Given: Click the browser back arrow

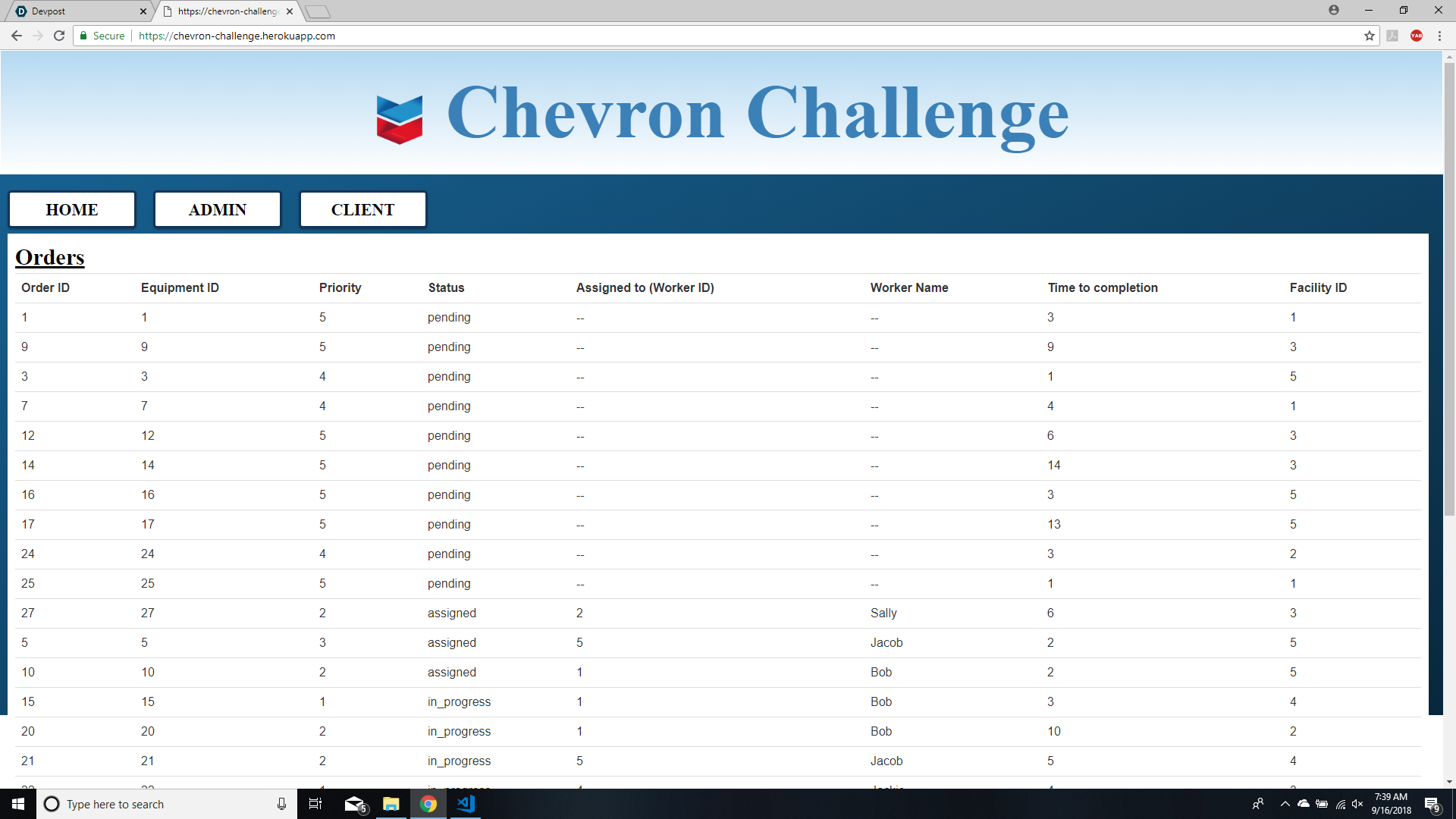Looking at the screenshot, I should [x=17, y=36].
